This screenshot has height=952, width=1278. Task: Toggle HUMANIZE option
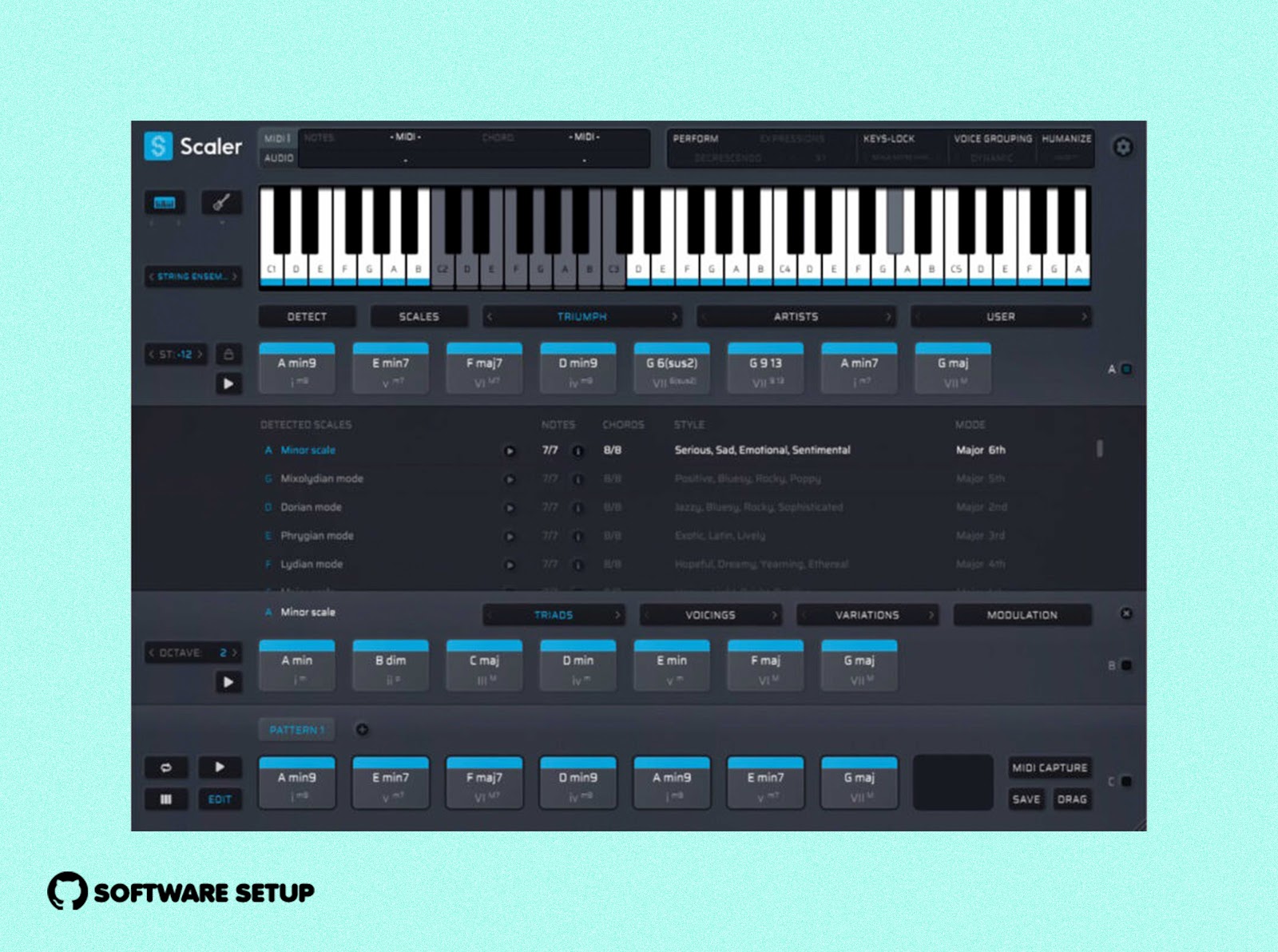tap(1066, 138)
